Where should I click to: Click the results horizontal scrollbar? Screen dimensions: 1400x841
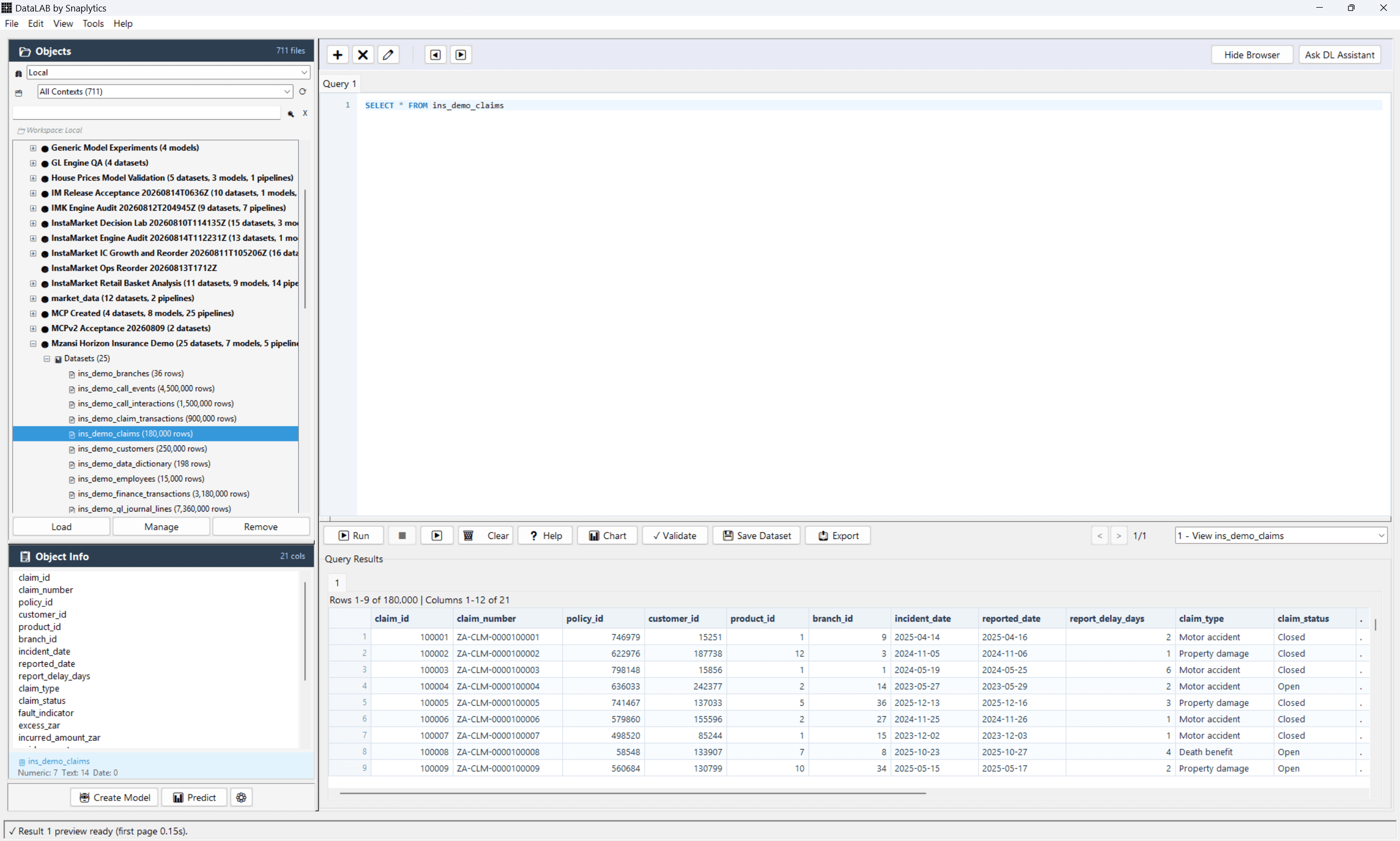click(x=633, y=793)
